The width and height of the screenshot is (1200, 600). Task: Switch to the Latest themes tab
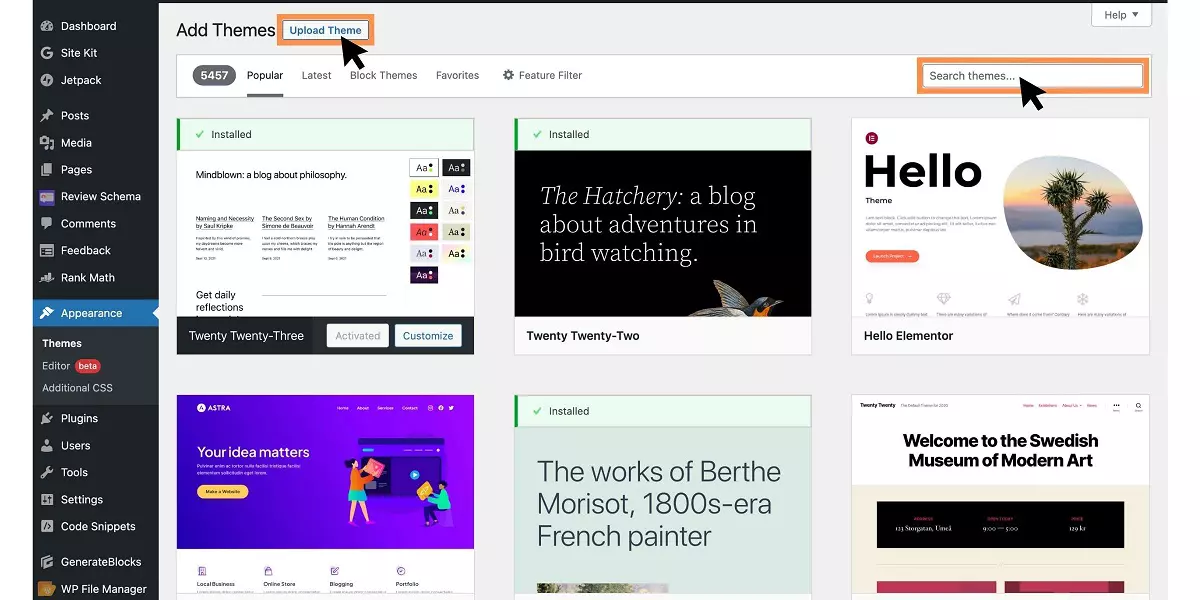316,75
